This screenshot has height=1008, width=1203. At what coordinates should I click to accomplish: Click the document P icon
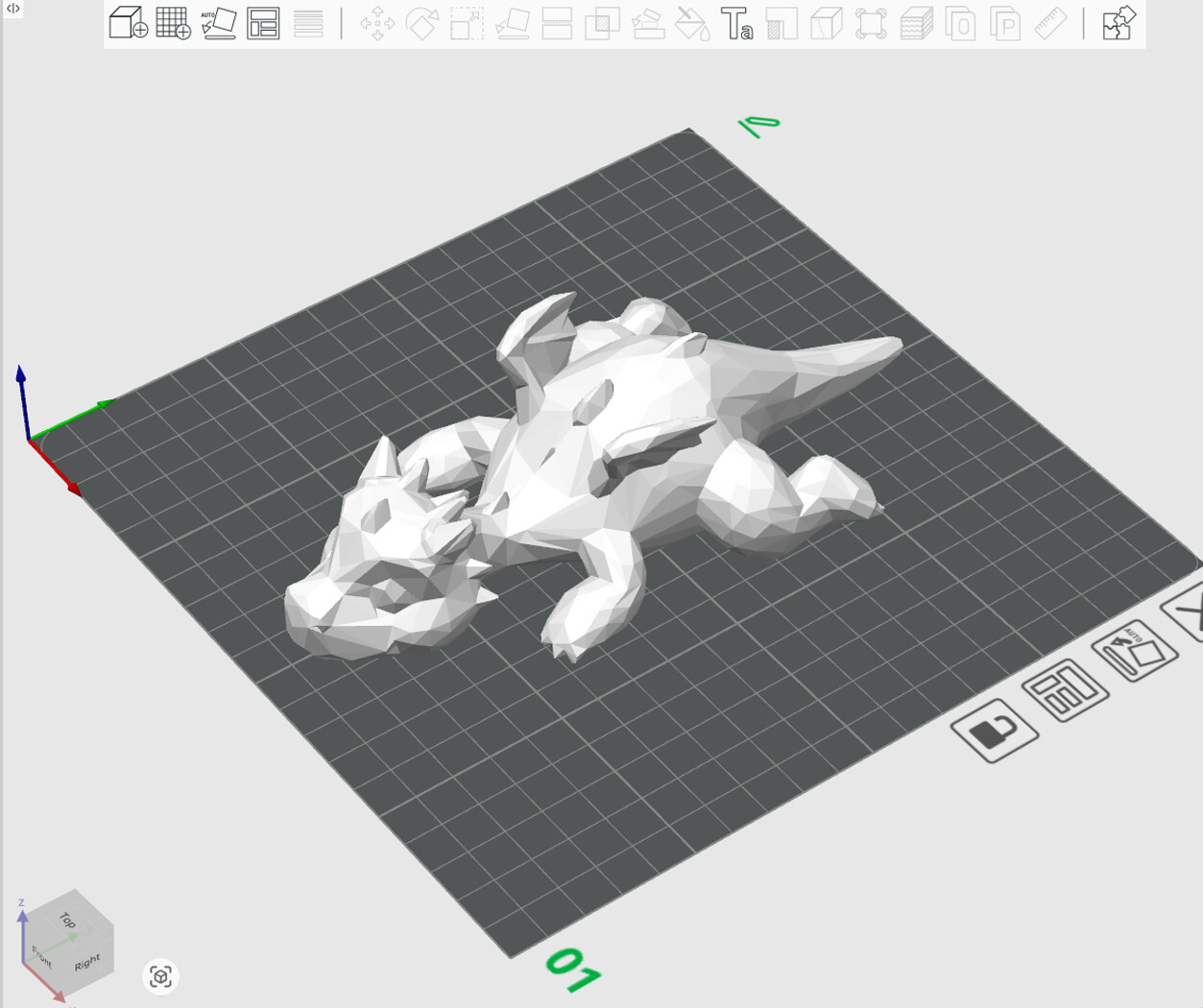coord(1005,23)
